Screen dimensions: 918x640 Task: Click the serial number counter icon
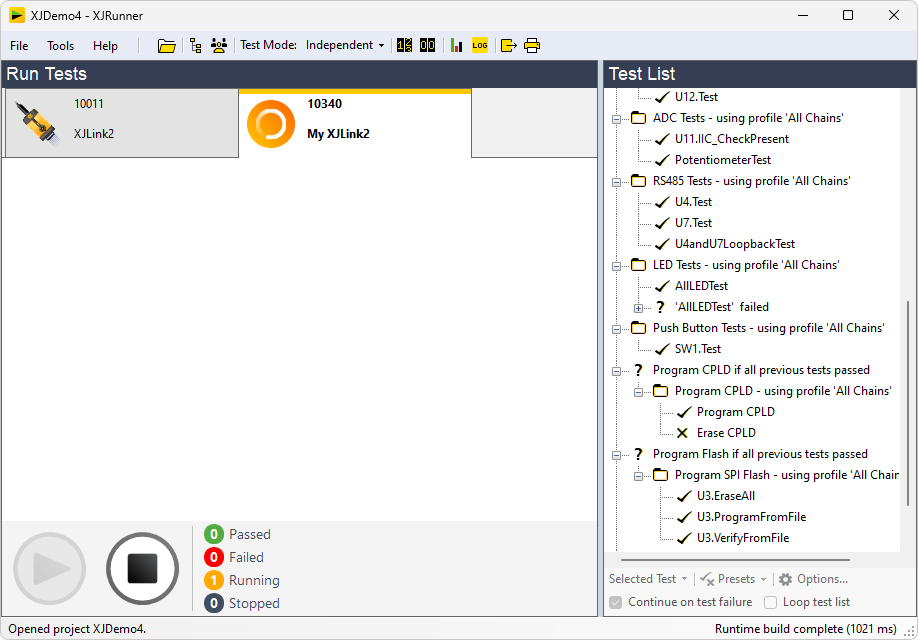(405, 45)
